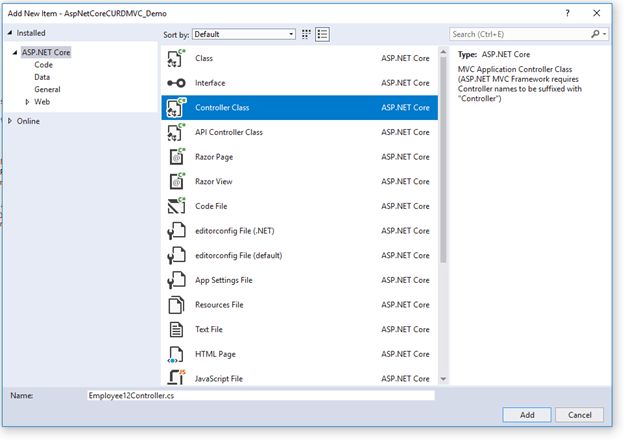
Task: Select the JavaScript File icon
Action: click(x=176, y=377)
